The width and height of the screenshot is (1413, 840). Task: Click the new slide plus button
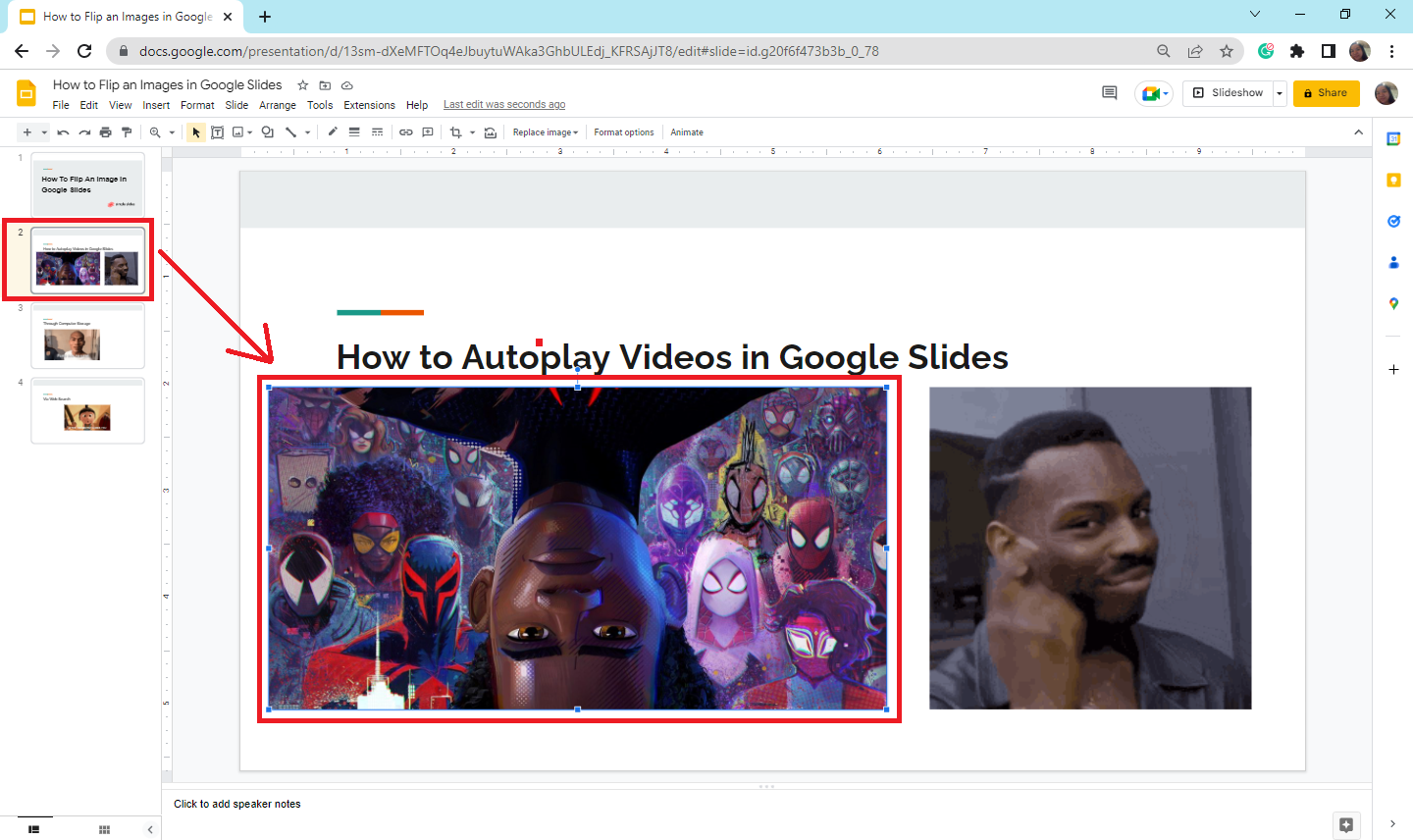(27, 132)
